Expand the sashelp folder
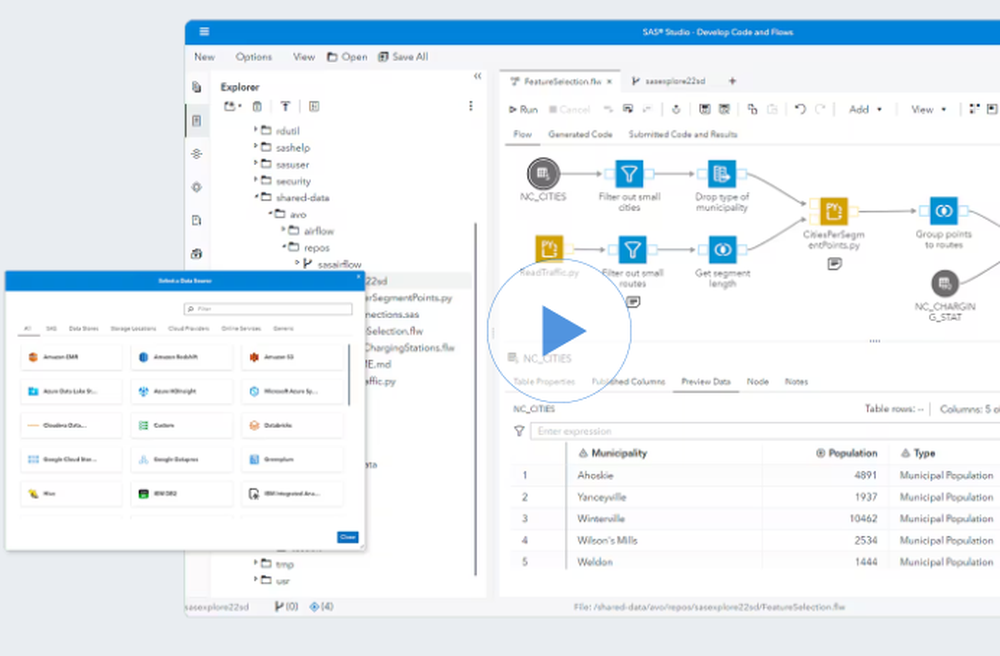This screenshot has width=1000, height=656. tap(256, 146)
